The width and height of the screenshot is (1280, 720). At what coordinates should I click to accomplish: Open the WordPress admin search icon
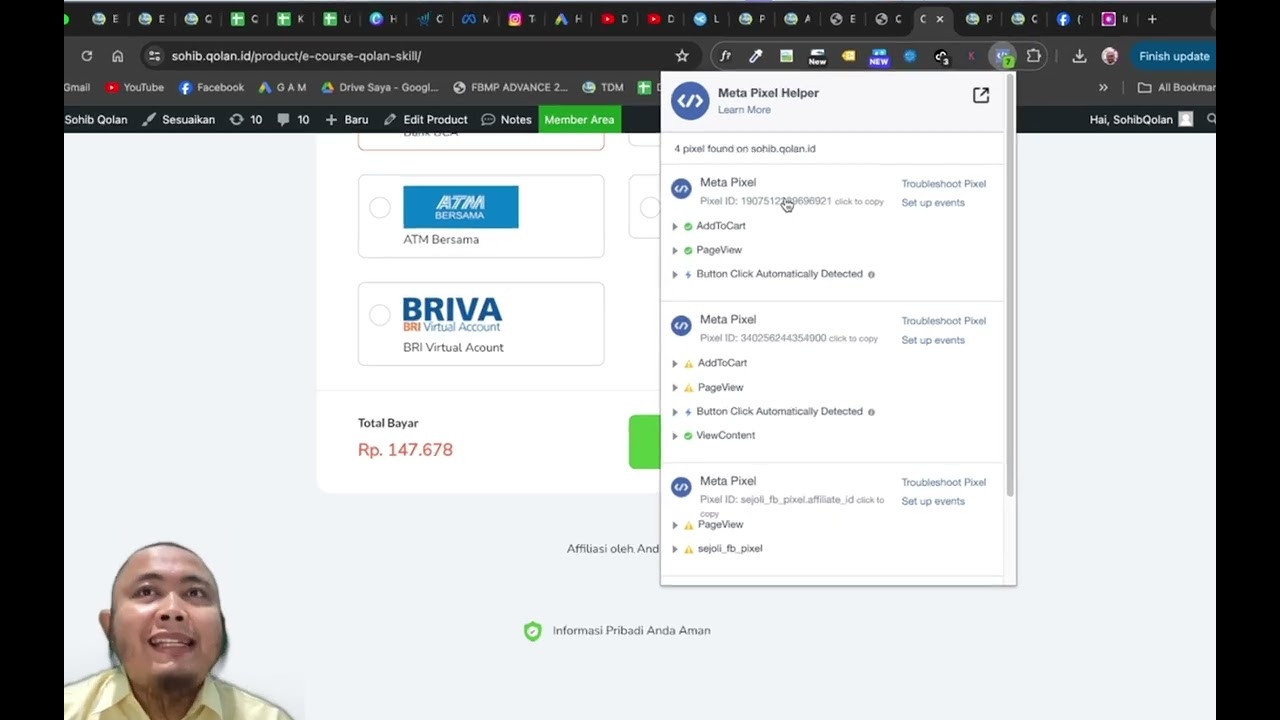coord(1210,119)
